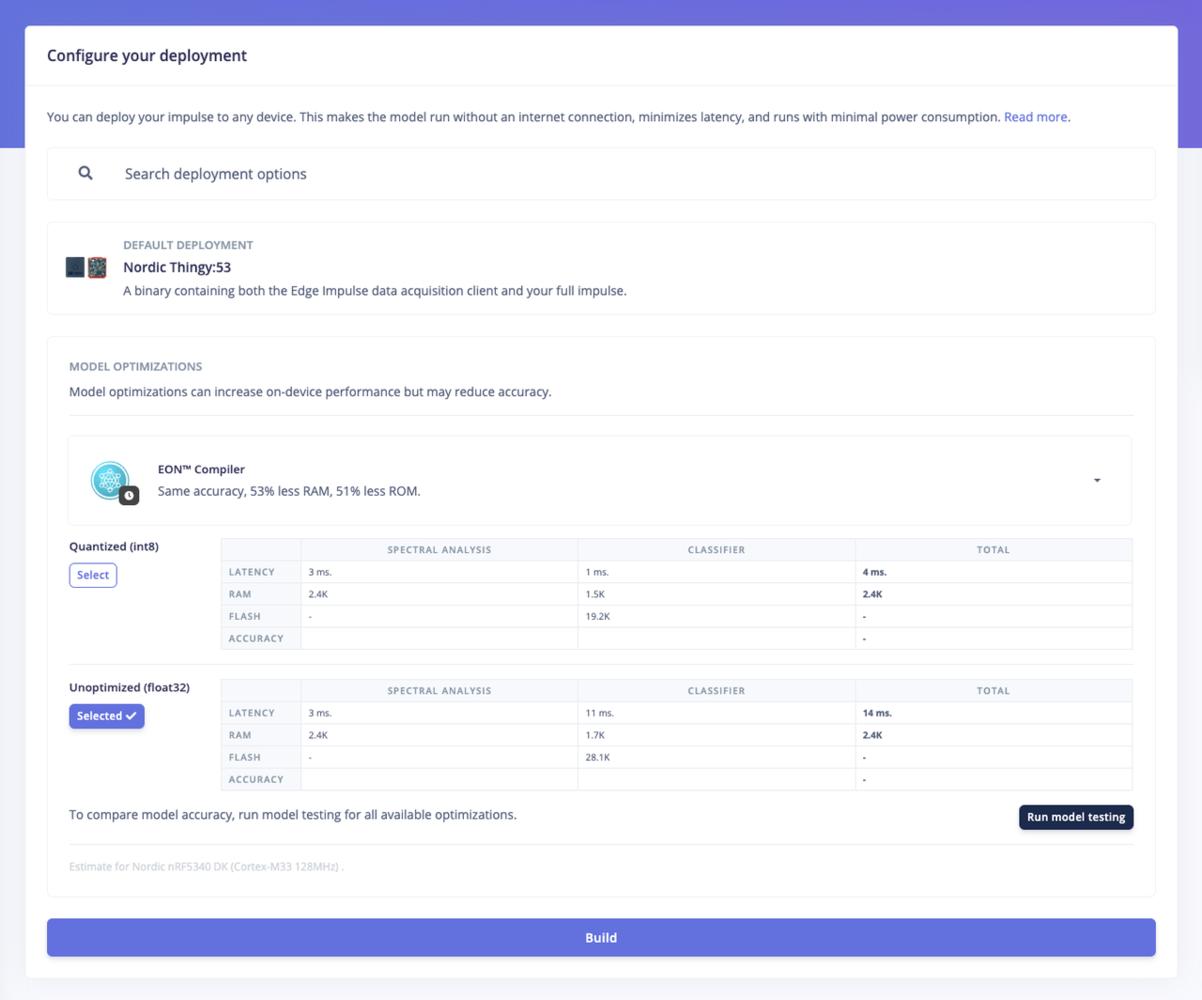Click the EON Compiler atom icon
This screenshot has height=1000, width=1202.
[x=110, y=481]
